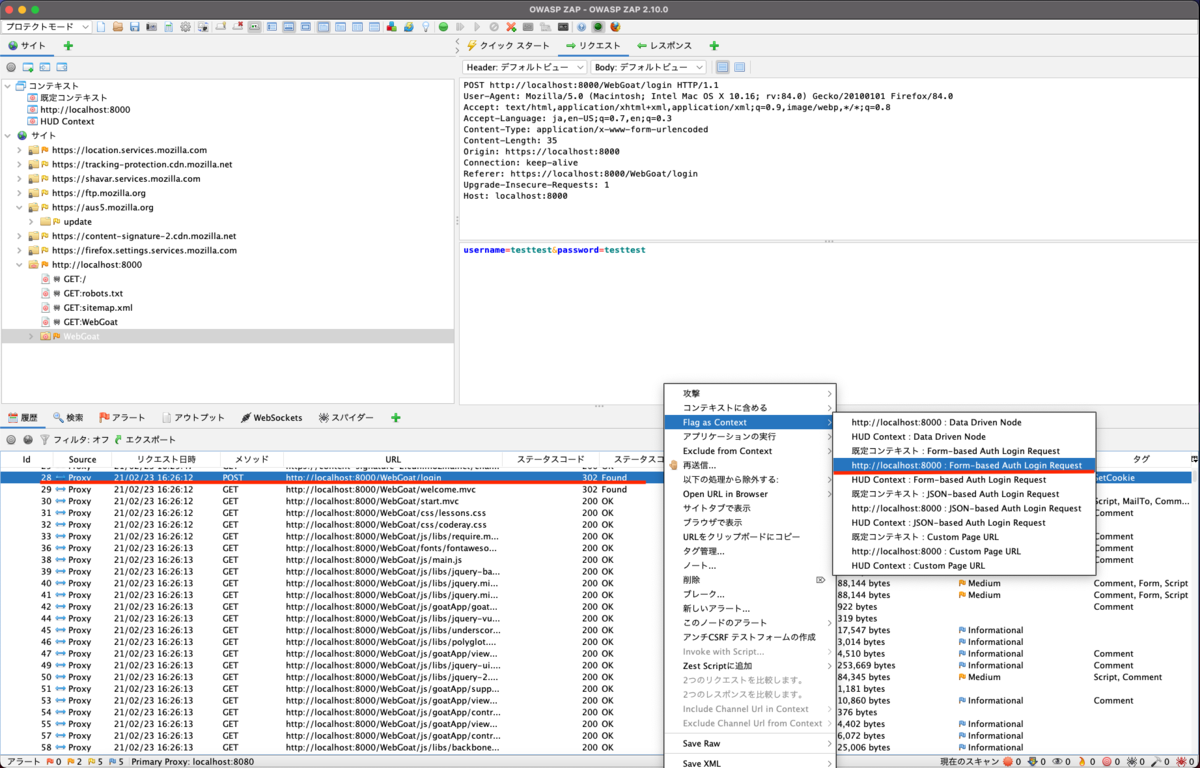This screenshot has width=1200, height=768.
Task: Click the blue help question mark icon
Action: click(581, 27)
